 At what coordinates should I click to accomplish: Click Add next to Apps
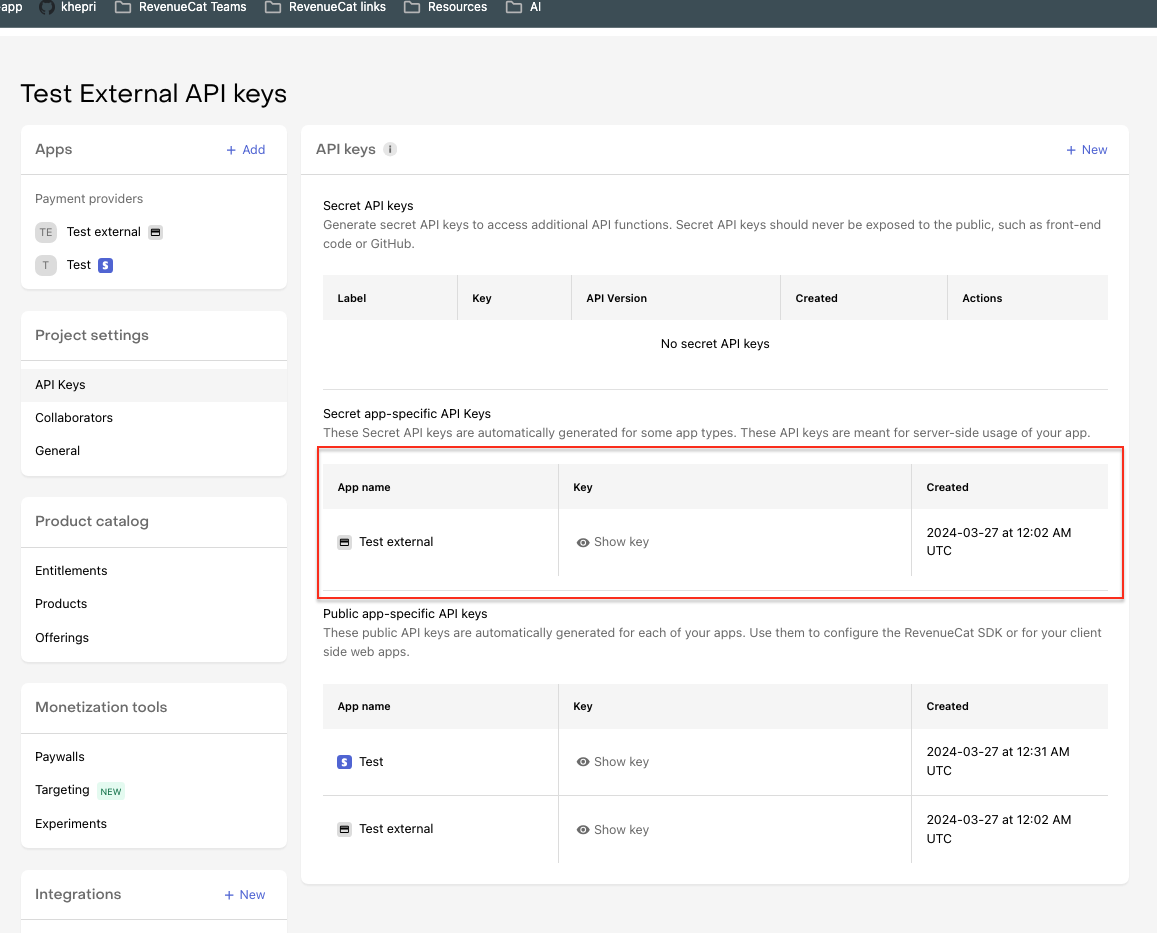click(x=245, y=149)
